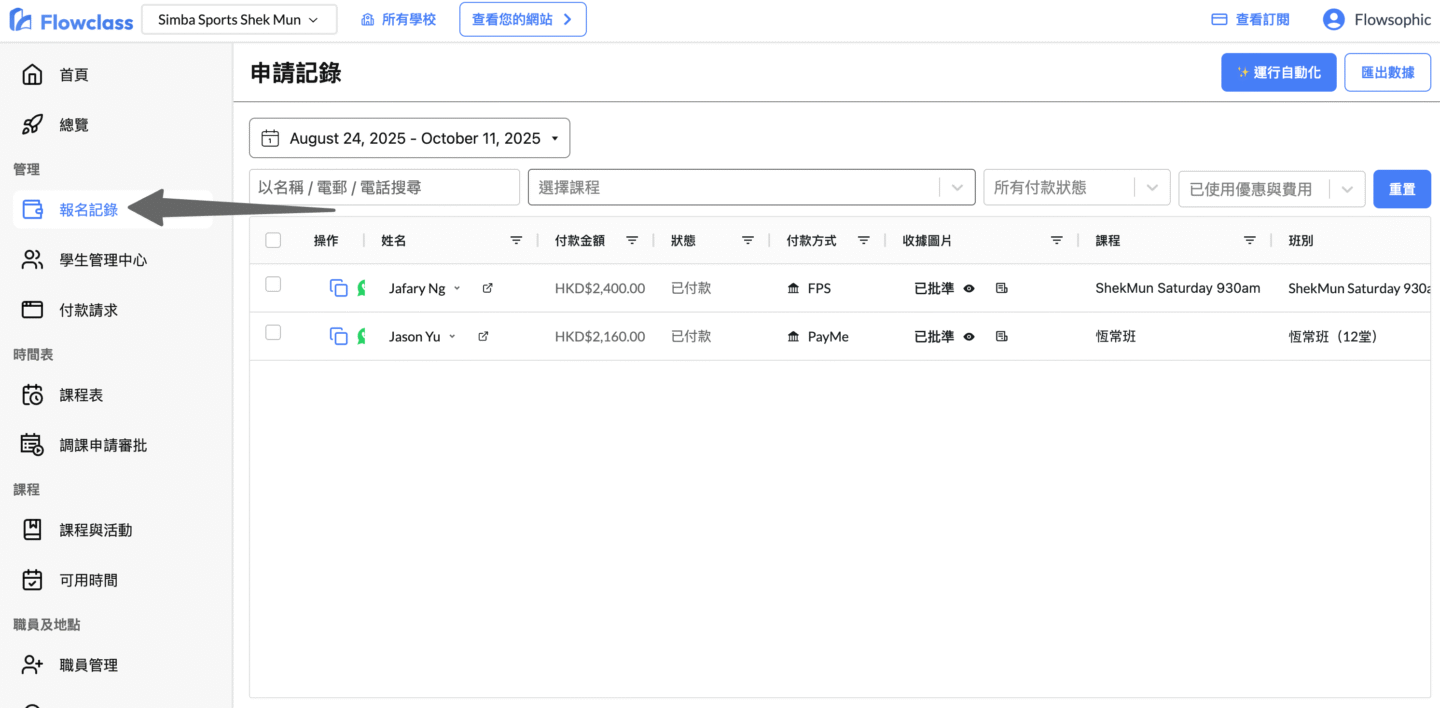The image size is (1440, 708).
Task: Open 課程表 from the sidebar
Action: coord(81,395)
